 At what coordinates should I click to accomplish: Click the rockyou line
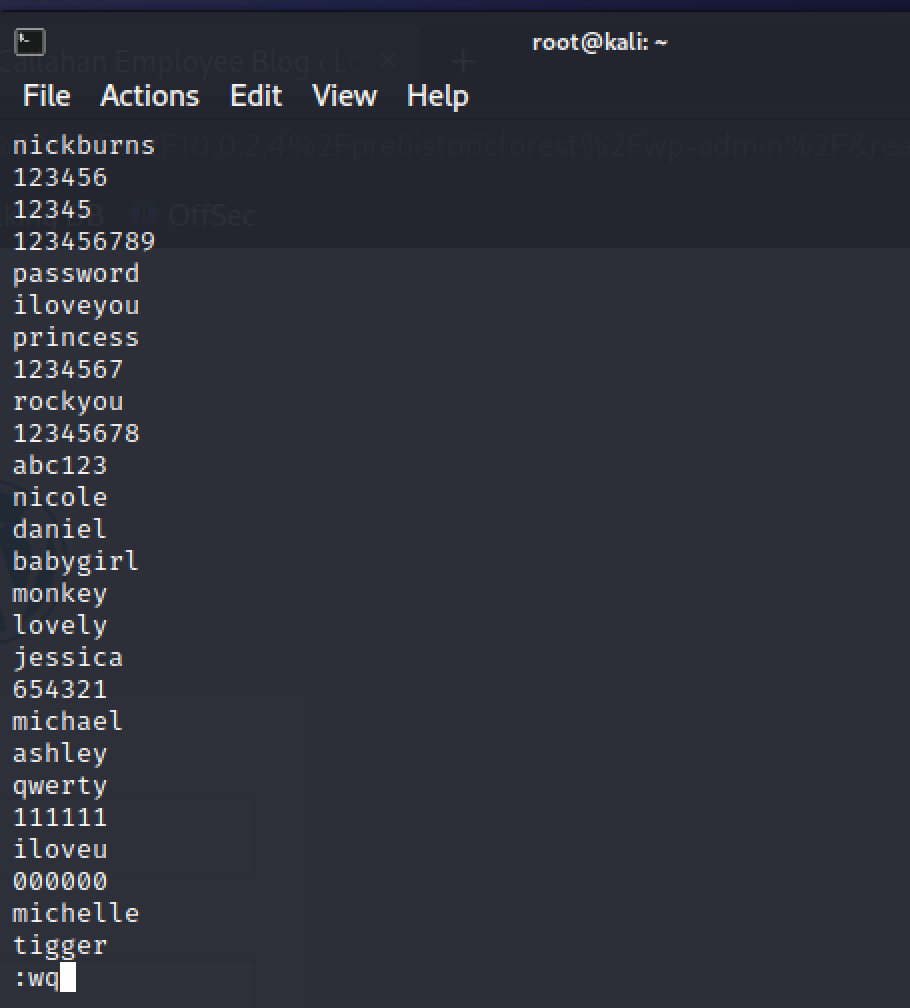click(68, 402)
